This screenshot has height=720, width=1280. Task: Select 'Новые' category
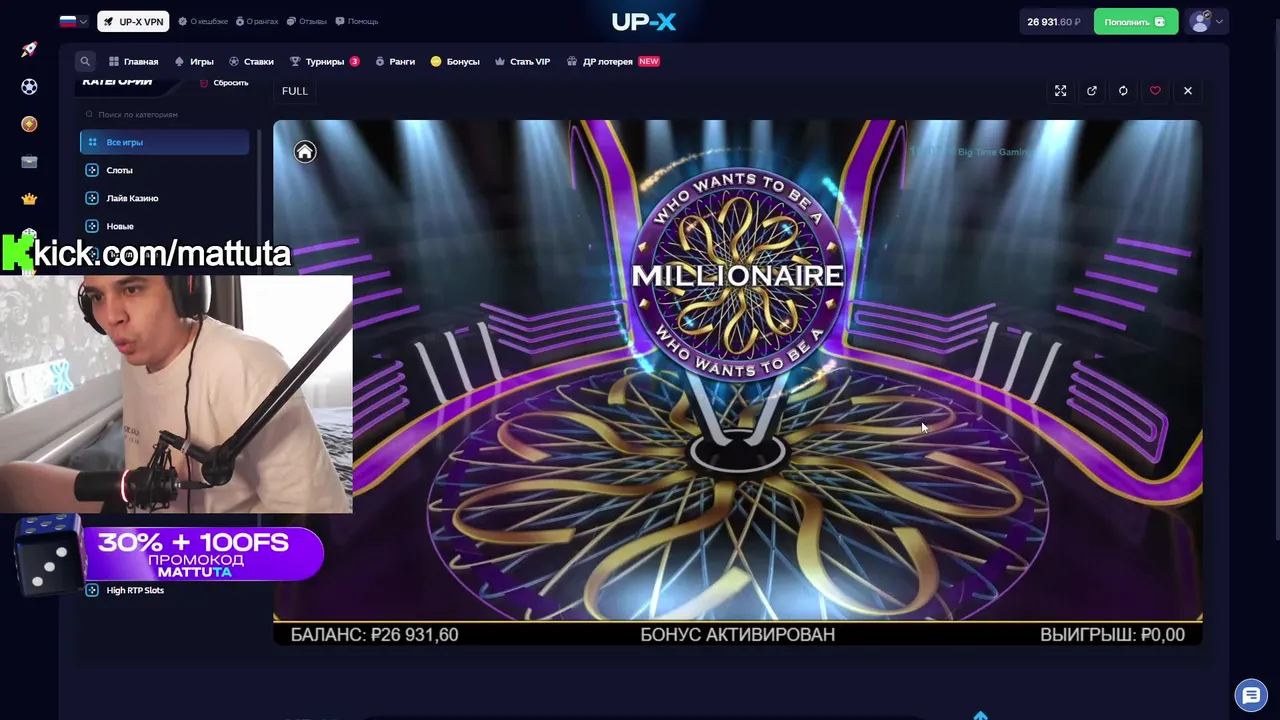(165, 226)
